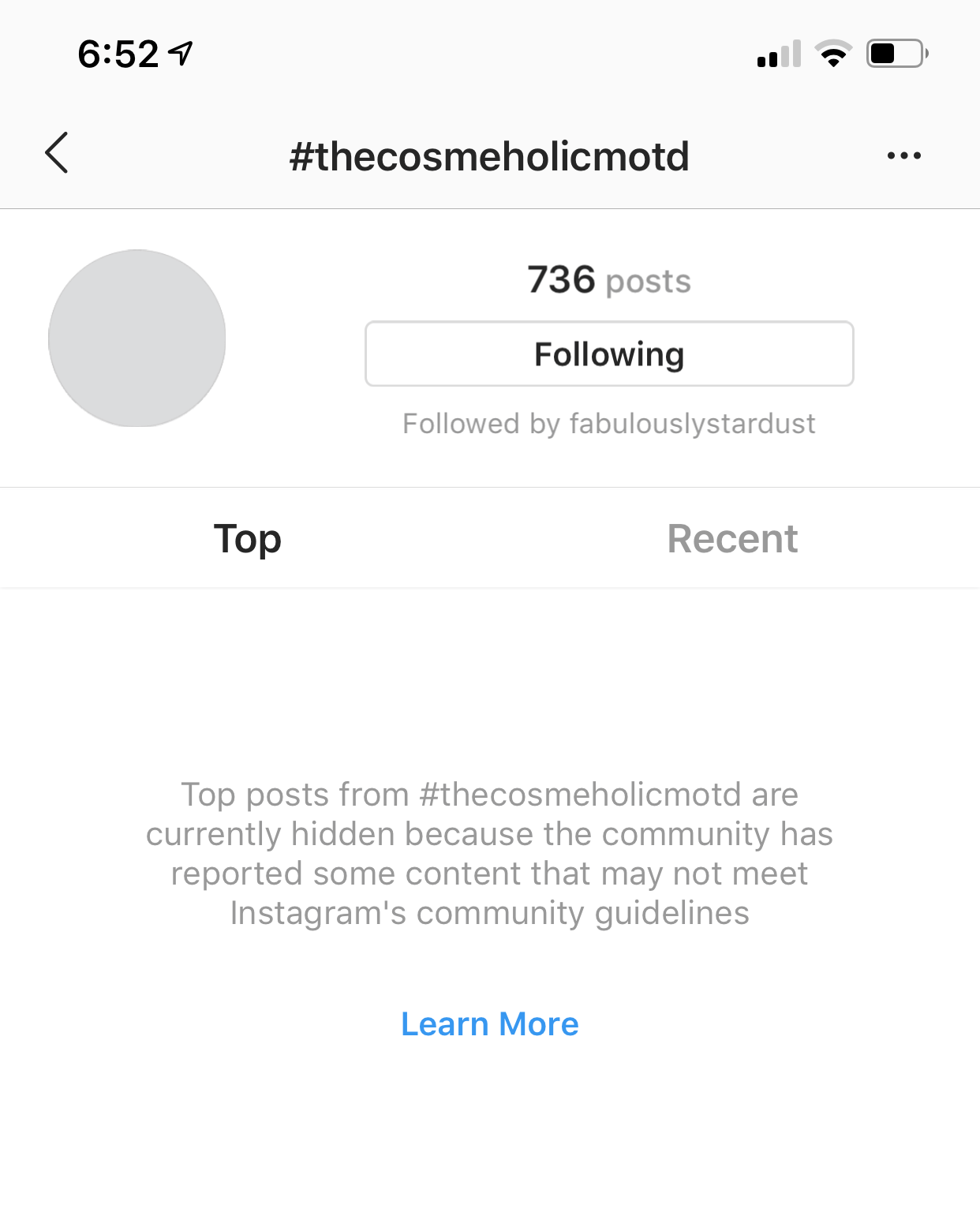Open the three-dot more options menu
This screenshot has width=980, height=1216.
tap(903, 155)
